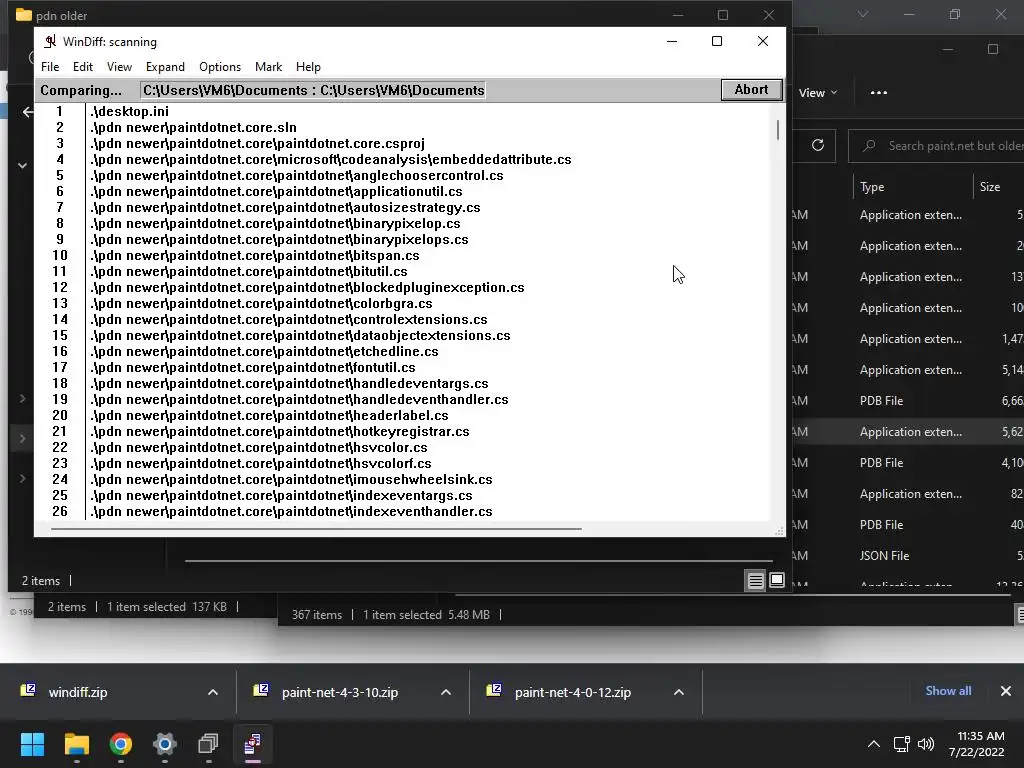Screen dimensions: 1024x768
Task: Select the dataobjectextensions.cs row
Action: tap(300, 335)
